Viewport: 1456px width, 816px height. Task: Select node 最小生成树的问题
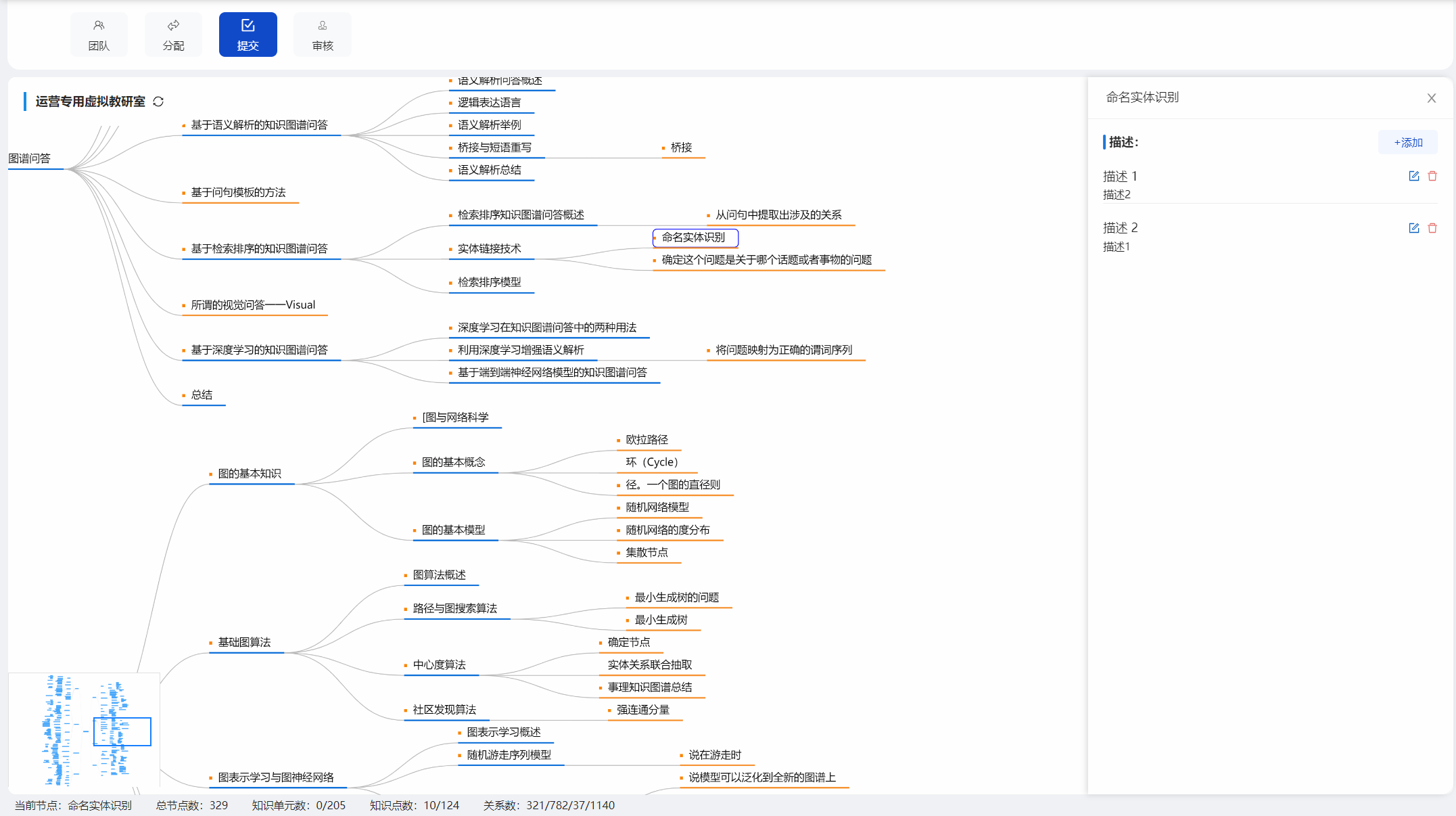pyautogui.click(x=677, y=597)
